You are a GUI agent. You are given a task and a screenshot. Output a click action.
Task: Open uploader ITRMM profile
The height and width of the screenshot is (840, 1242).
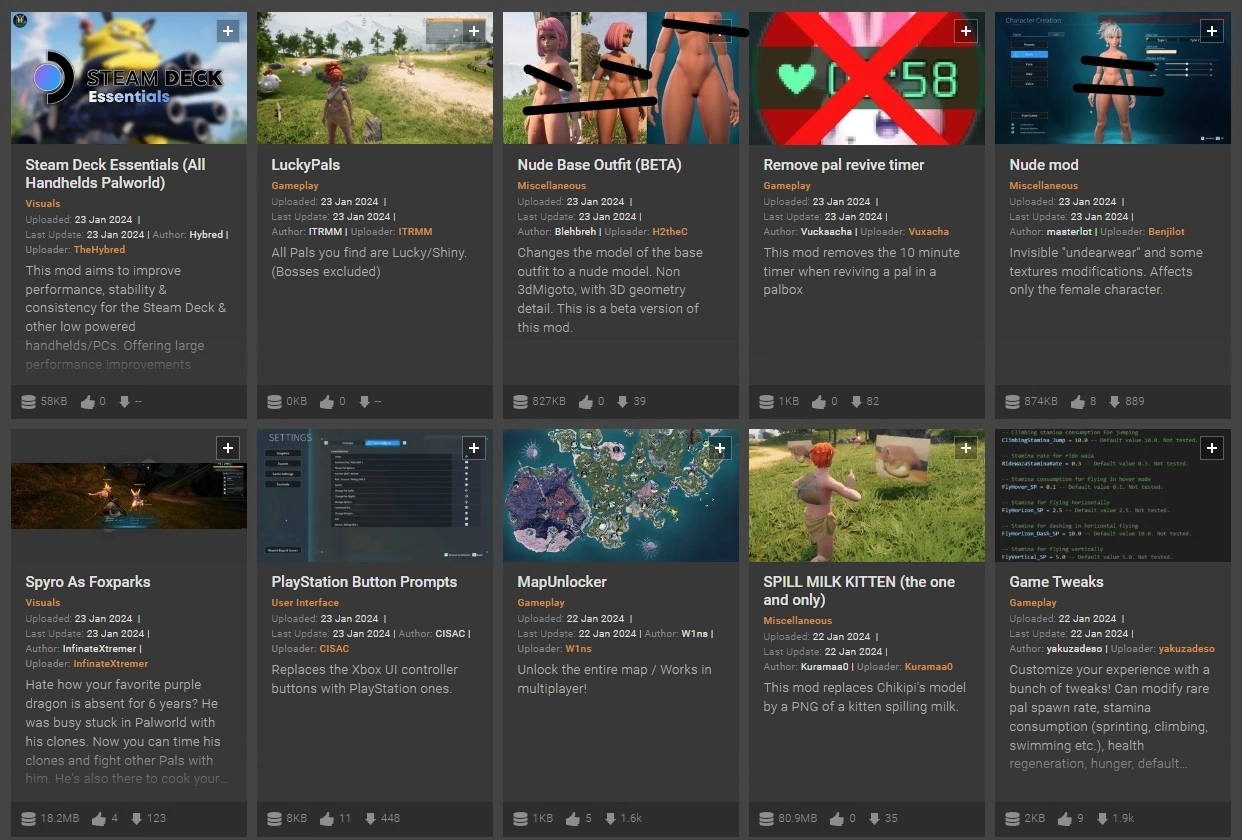tap(415, 232)
